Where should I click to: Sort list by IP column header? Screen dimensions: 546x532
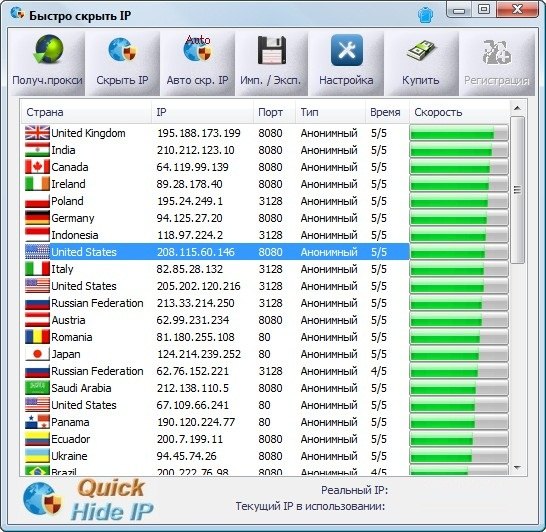203,112
